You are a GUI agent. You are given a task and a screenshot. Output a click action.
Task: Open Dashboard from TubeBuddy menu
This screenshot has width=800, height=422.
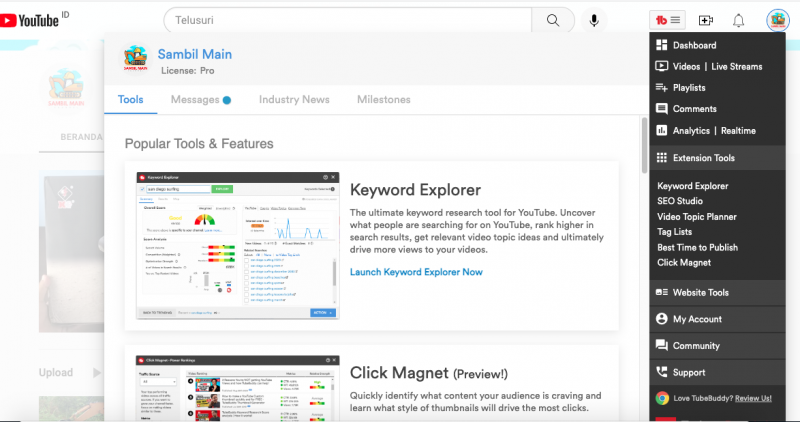[694, 46]
